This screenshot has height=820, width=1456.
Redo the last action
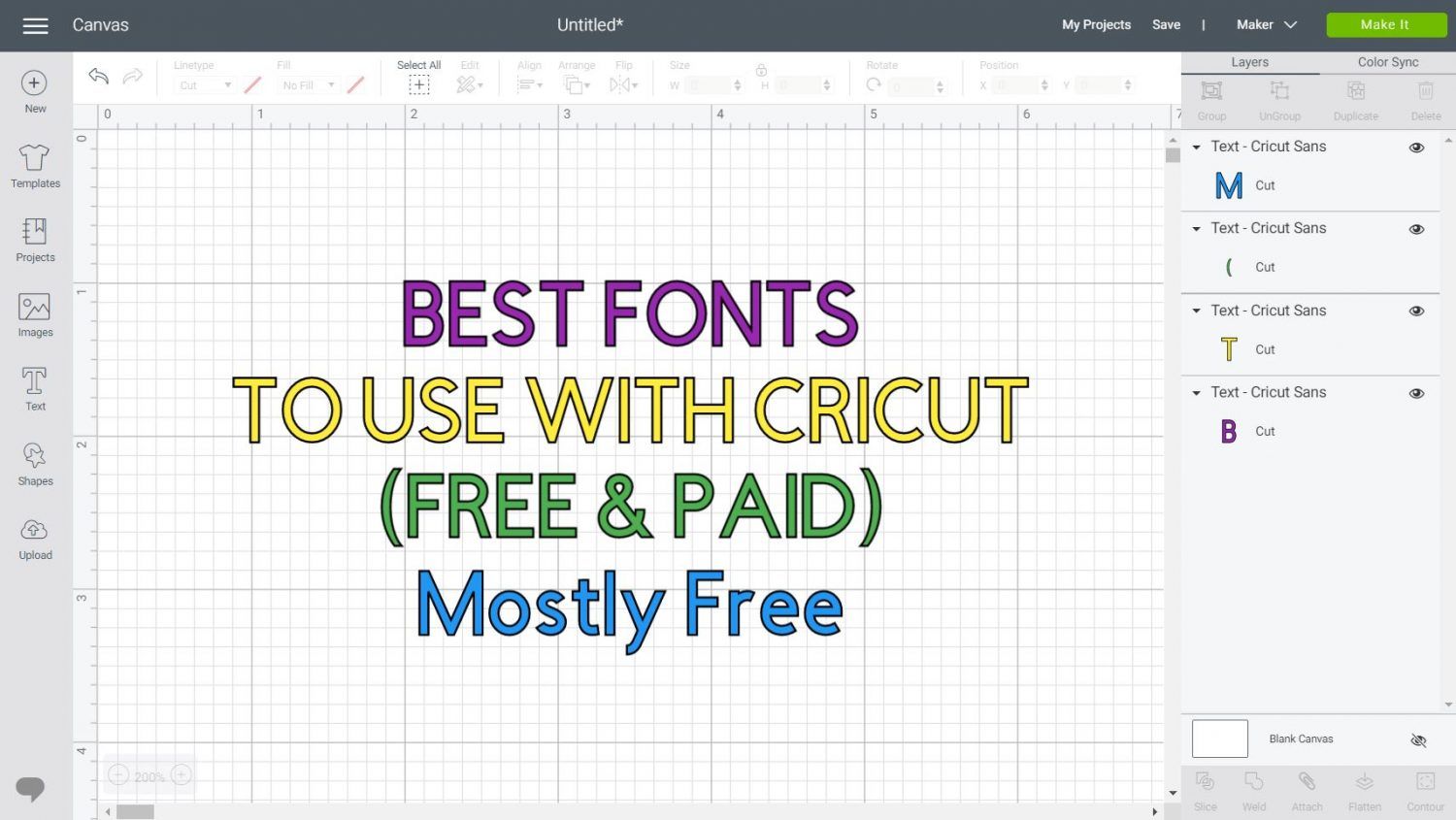coord(133,77)
